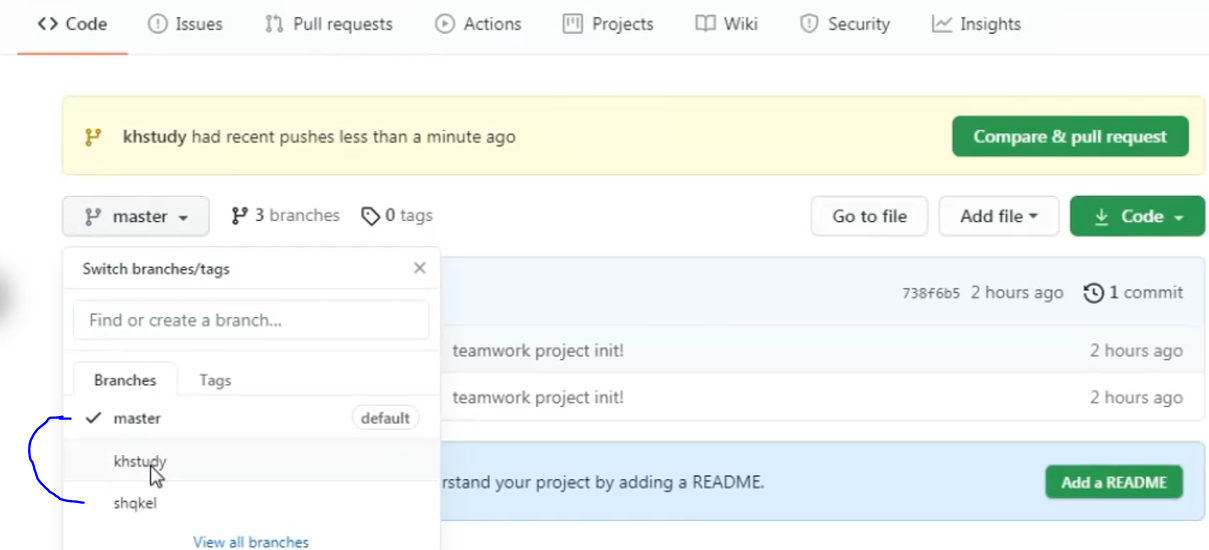Image resolution: width=1209 pixels, height=550 pixels.
Task: Click the branch icon in push banner
Action: [93, 137]
